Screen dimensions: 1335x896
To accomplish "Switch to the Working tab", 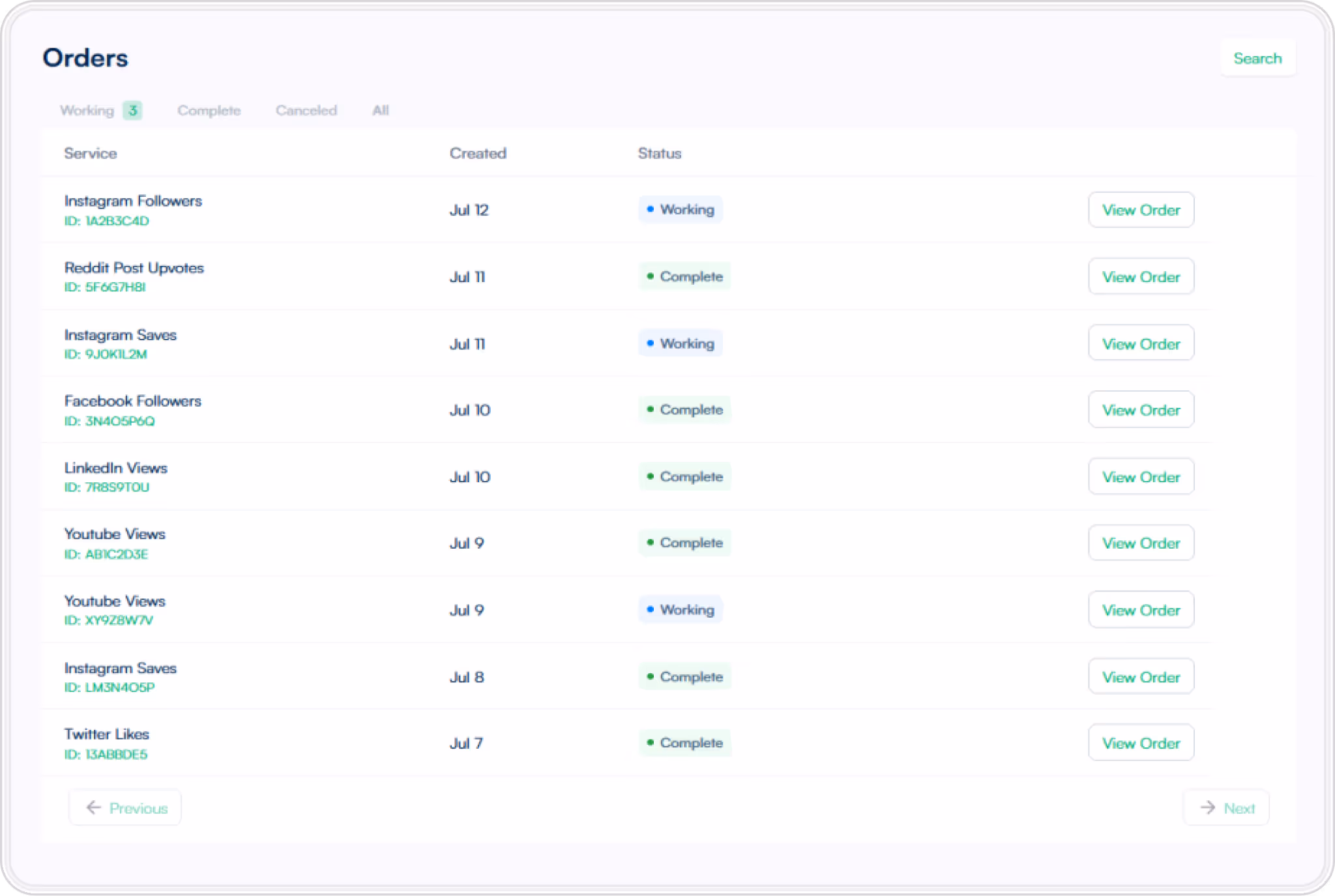I will pos(100,110).
